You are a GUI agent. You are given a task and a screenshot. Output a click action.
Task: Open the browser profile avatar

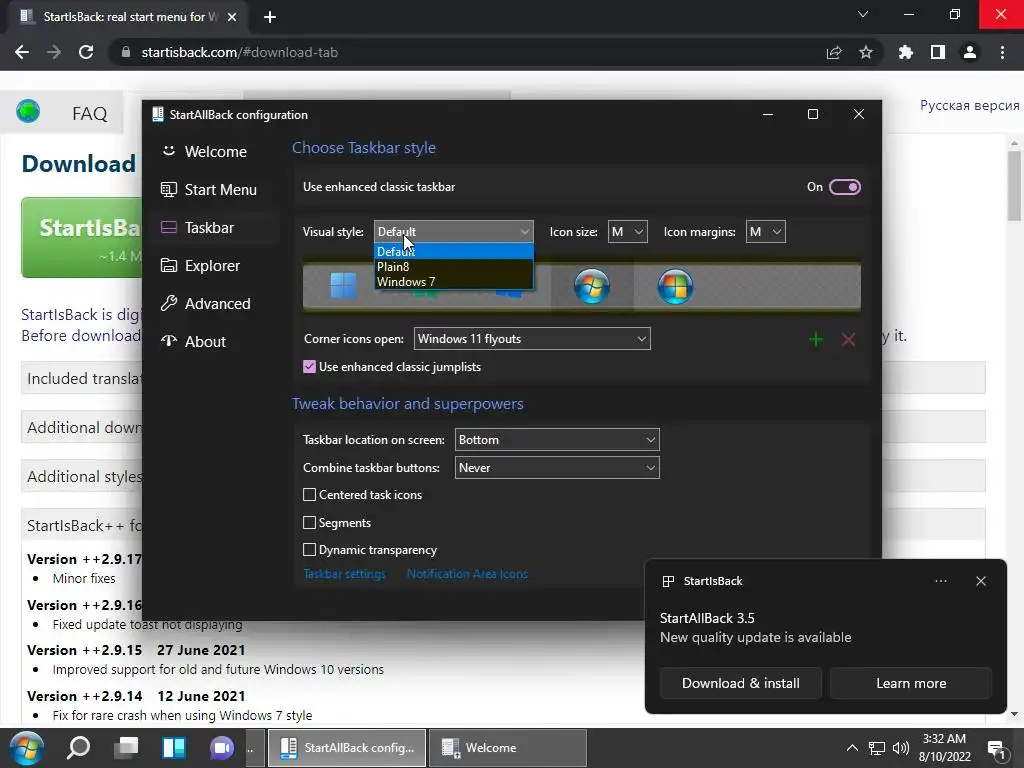point(970,52)
